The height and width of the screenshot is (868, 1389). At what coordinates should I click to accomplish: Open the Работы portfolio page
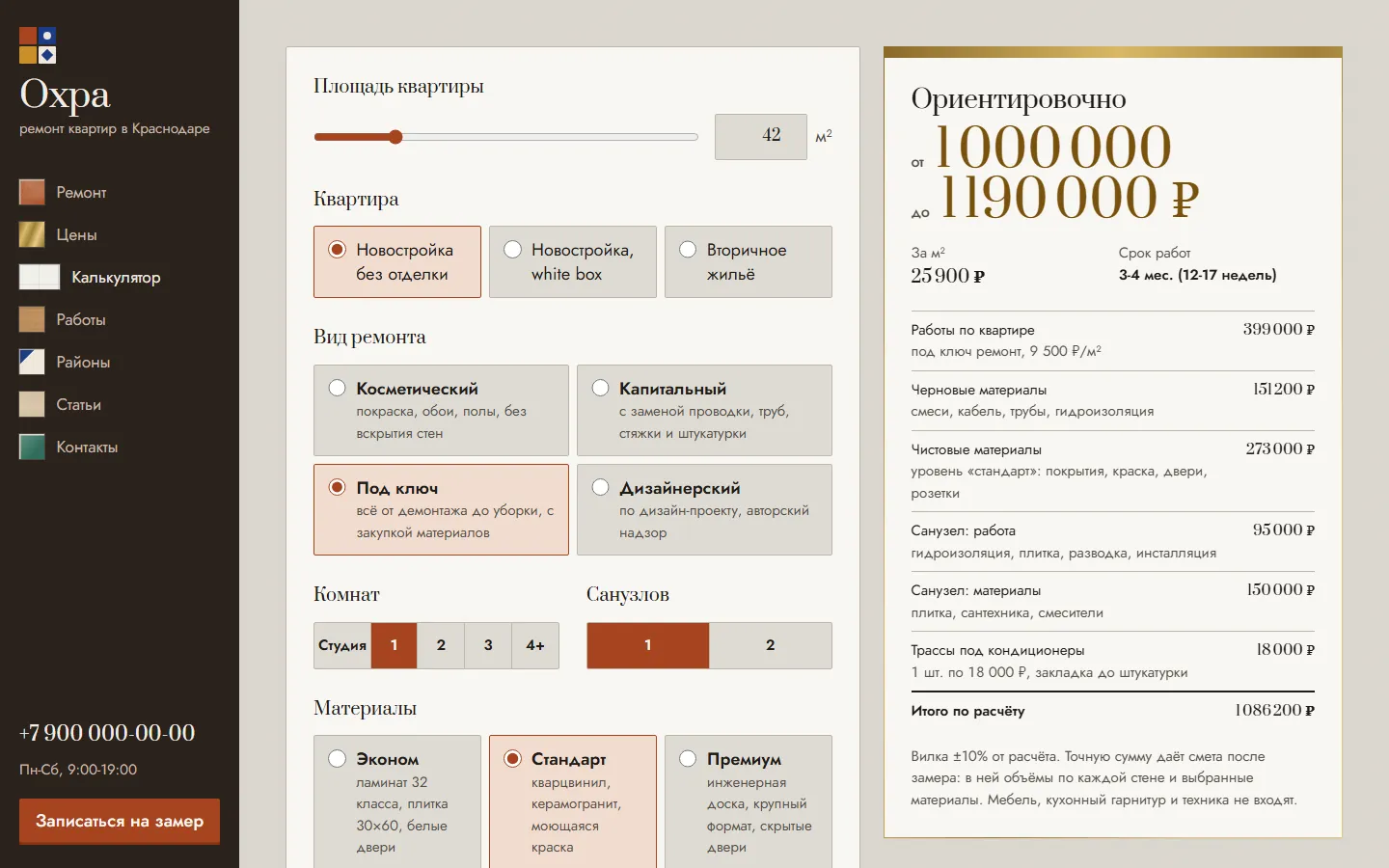pyautogui.click(x=81, y=320)
